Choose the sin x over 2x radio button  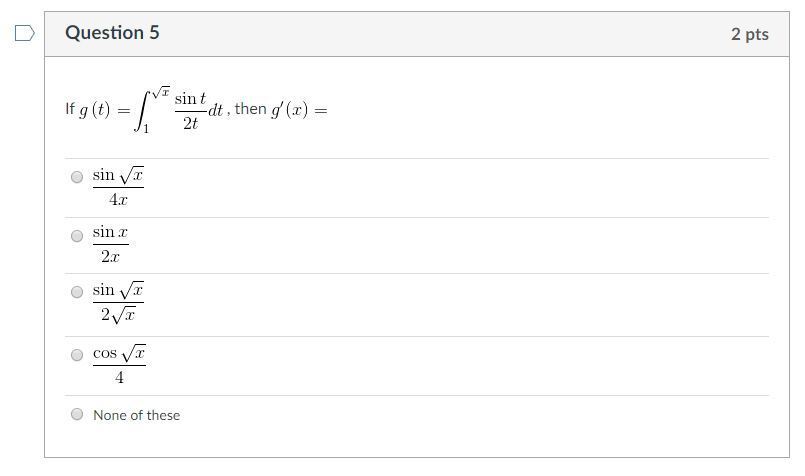point(77,237)
